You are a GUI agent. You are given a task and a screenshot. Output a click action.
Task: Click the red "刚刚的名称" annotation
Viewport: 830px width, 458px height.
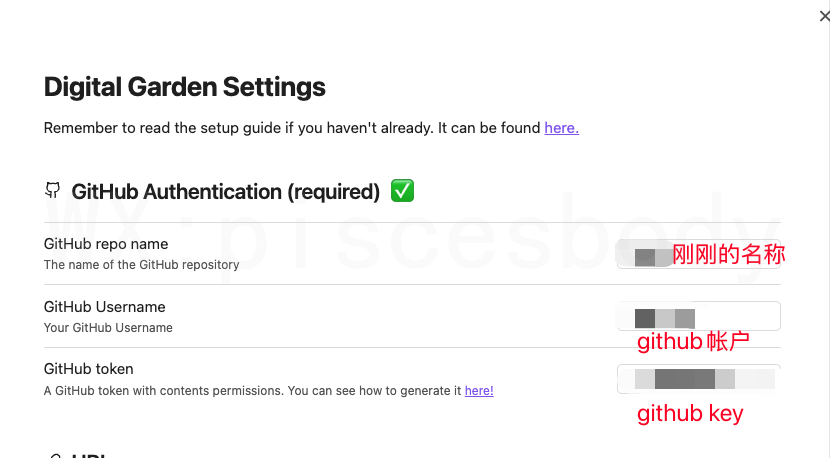point(728,254)
